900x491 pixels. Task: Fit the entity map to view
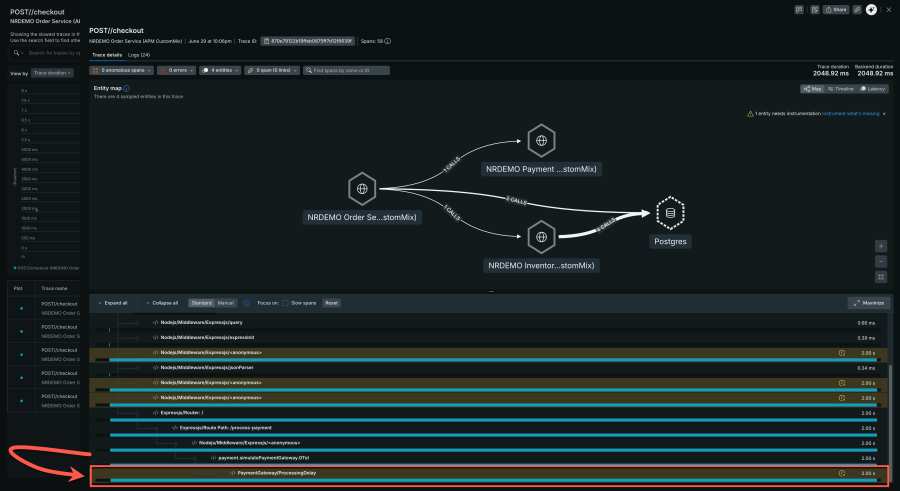[881, 277]
